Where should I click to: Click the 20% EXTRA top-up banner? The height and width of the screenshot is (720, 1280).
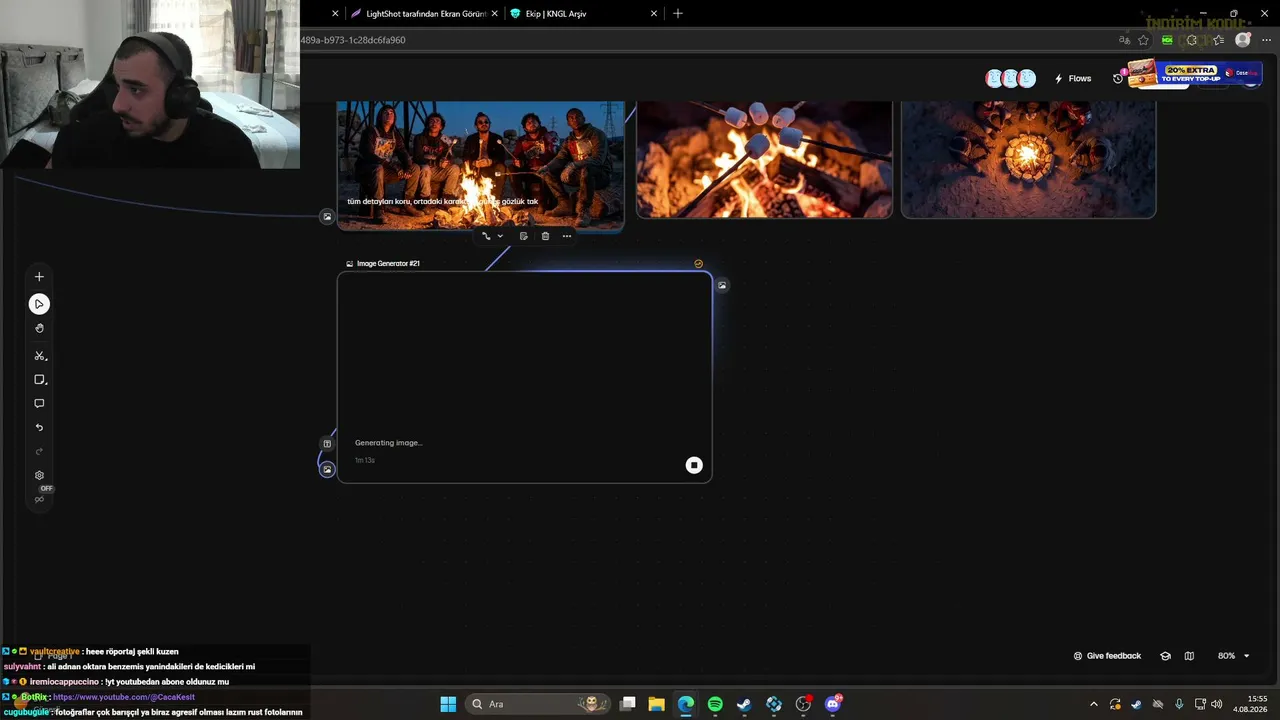pos(1193,73)
